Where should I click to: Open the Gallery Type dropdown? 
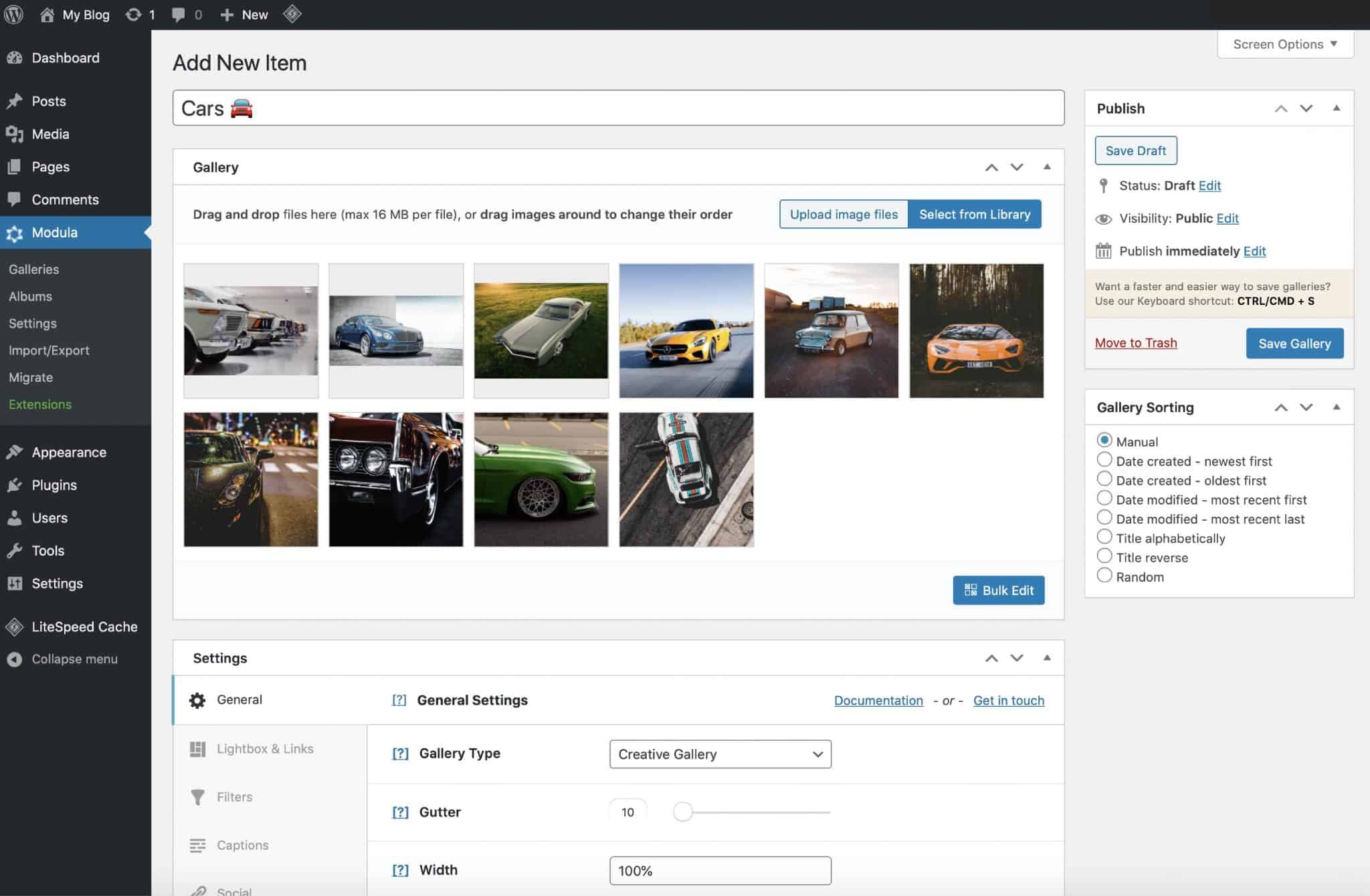[720, 754]
